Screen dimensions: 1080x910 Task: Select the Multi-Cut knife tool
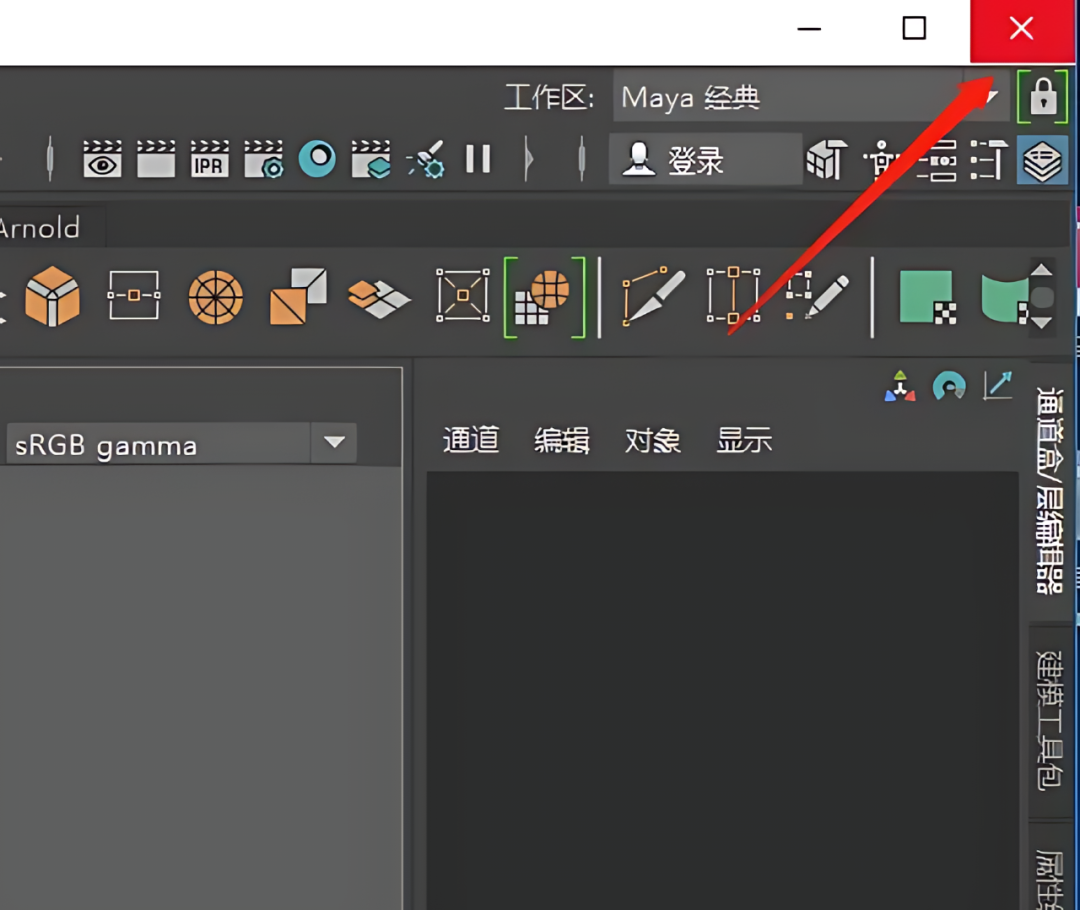654,297
